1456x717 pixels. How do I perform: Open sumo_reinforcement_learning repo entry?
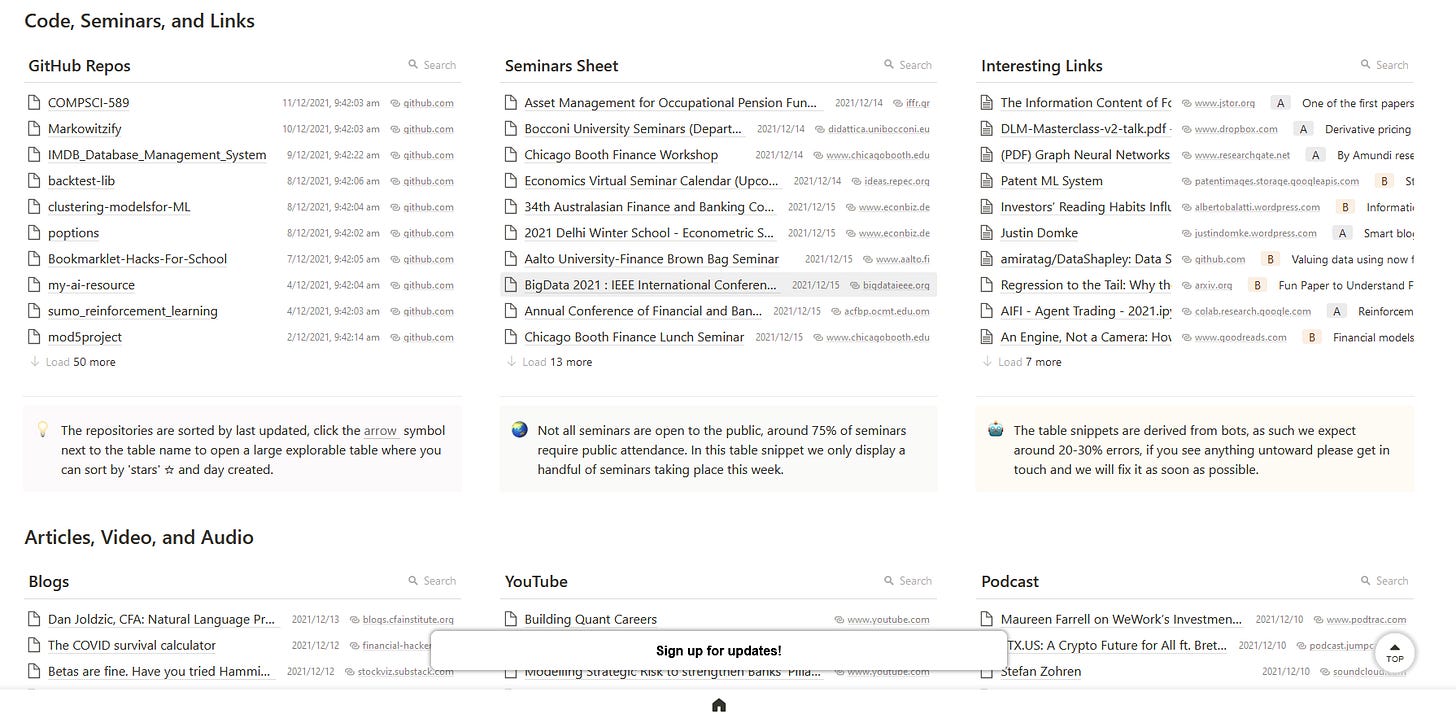point(133,311)
